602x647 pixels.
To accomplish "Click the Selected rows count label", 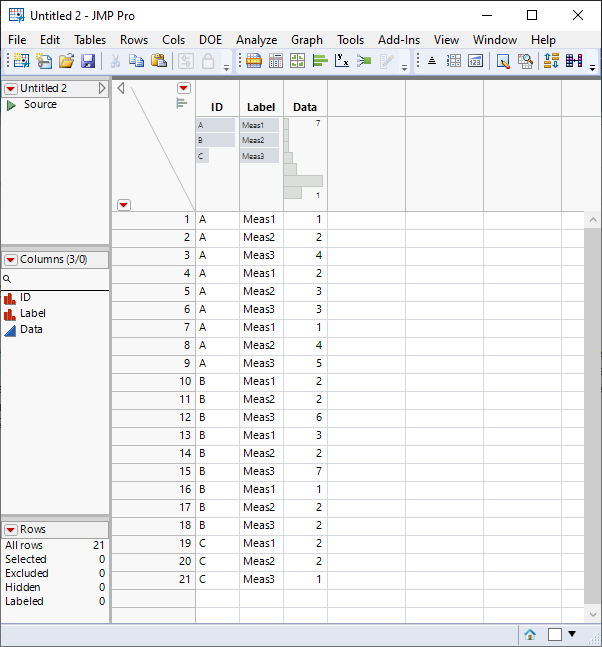I will 26,560.
